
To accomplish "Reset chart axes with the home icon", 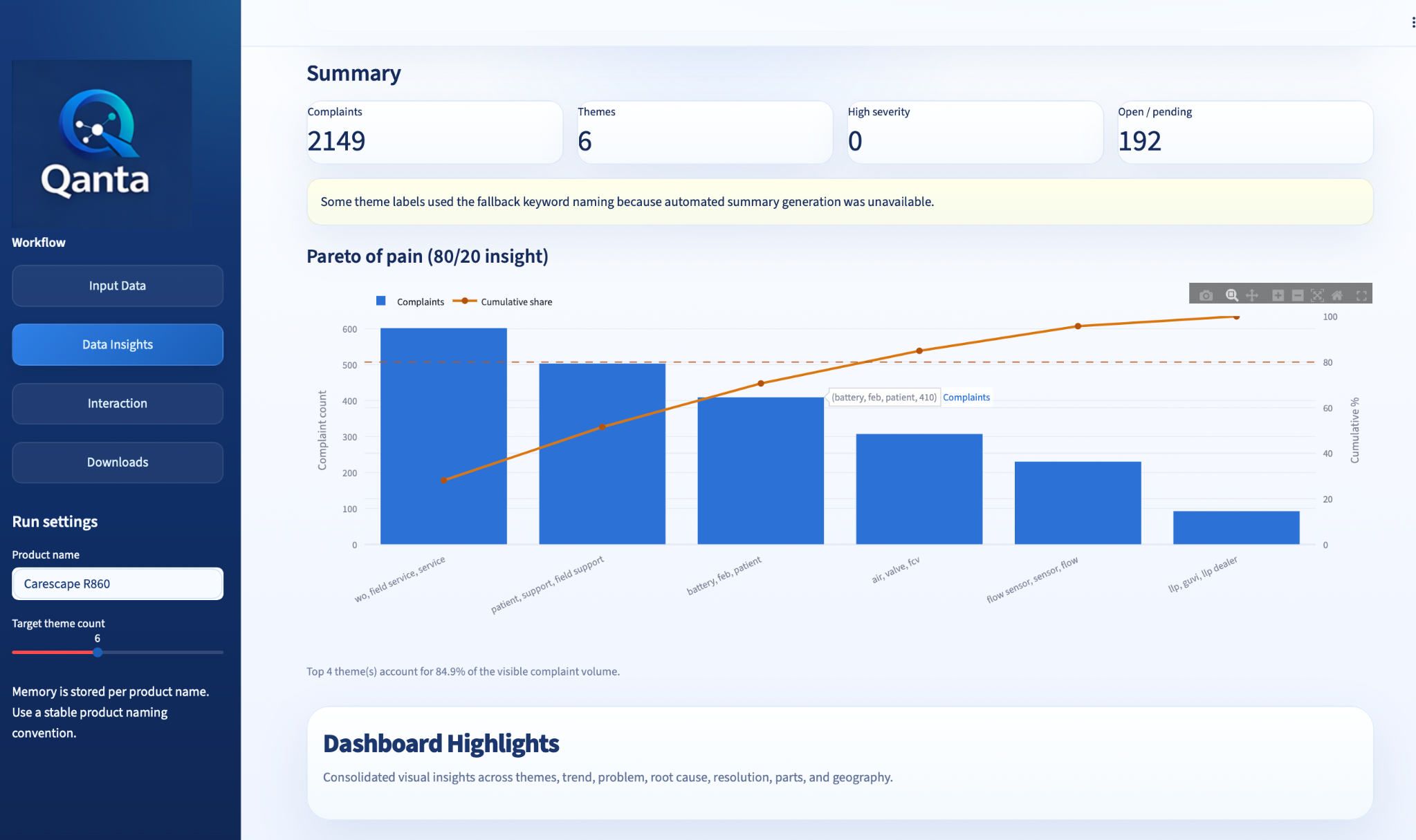I will [x=1337, y=295].
